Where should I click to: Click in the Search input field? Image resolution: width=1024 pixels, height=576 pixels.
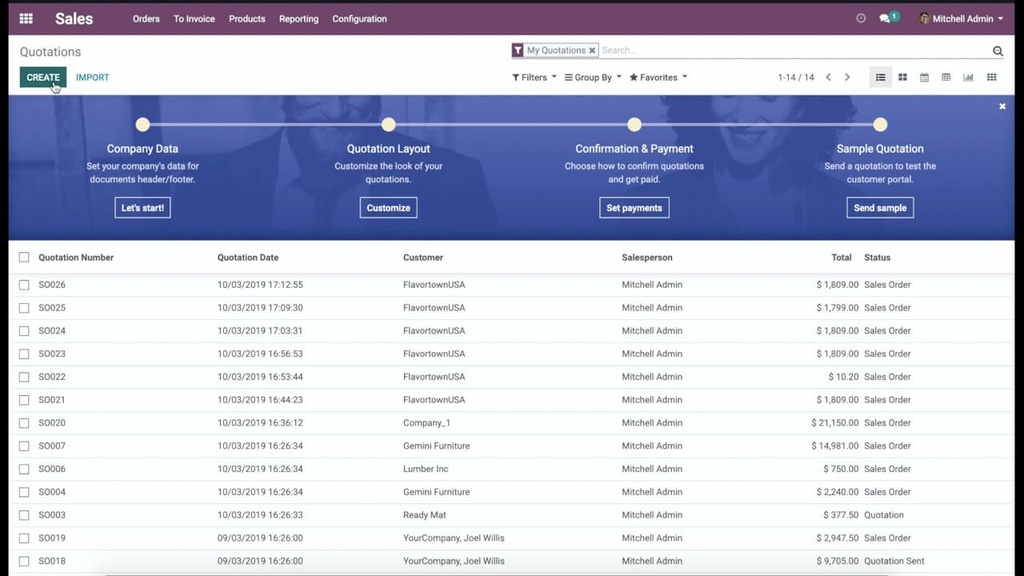click(793, 50)
